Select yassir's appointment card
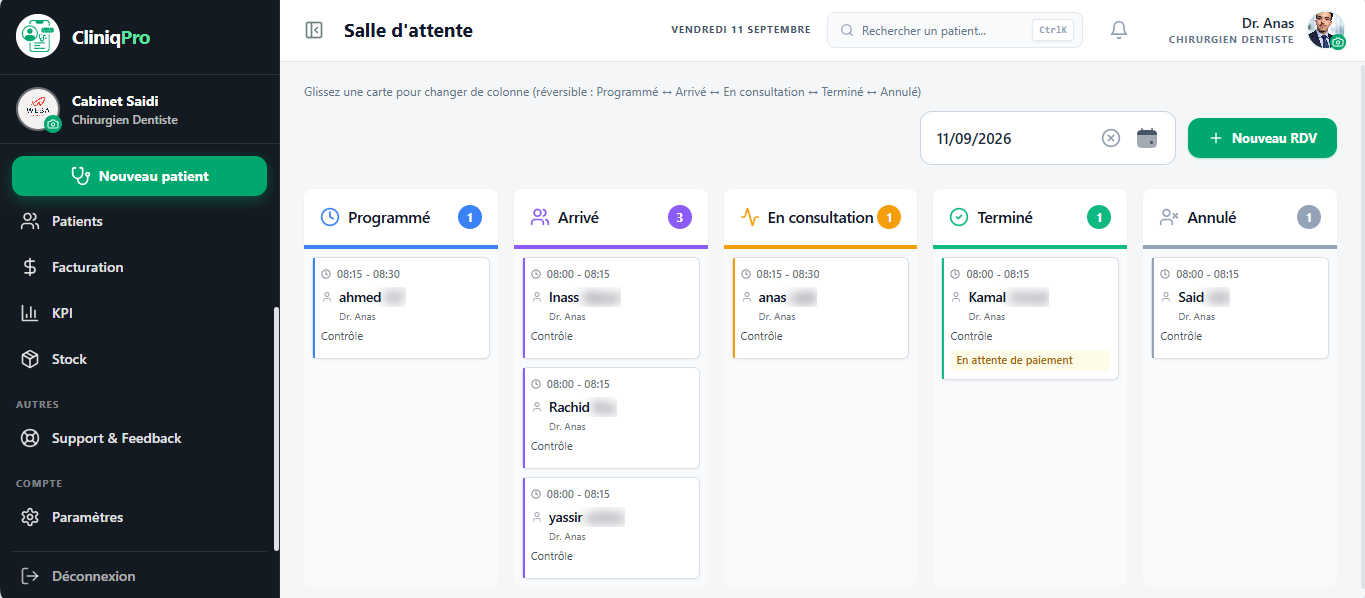This screenshot has height=598, width=1365. coord(611,528)
